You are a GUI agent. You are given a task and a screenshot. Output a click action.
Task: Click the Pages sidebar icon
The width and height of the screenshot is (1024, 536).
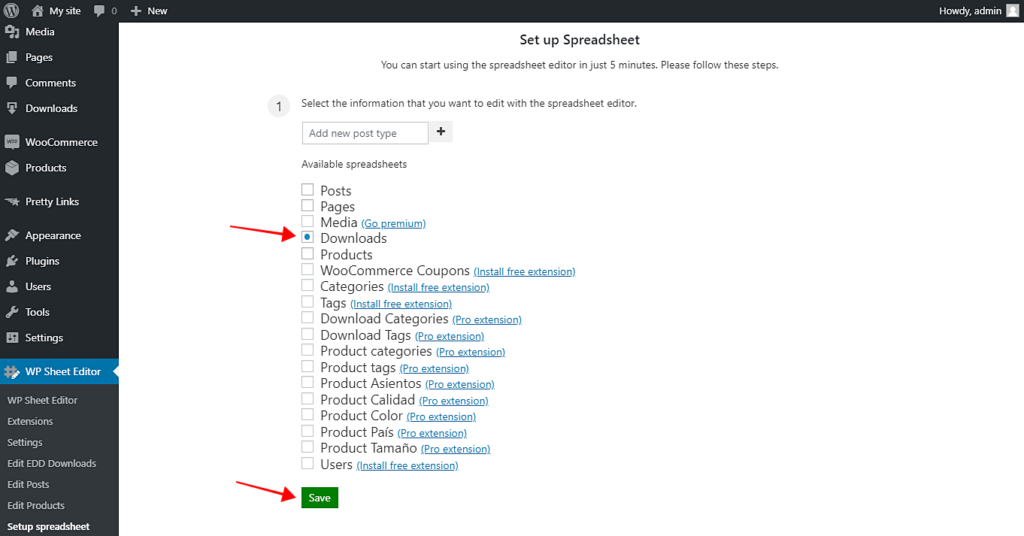[x=12, y=57]
